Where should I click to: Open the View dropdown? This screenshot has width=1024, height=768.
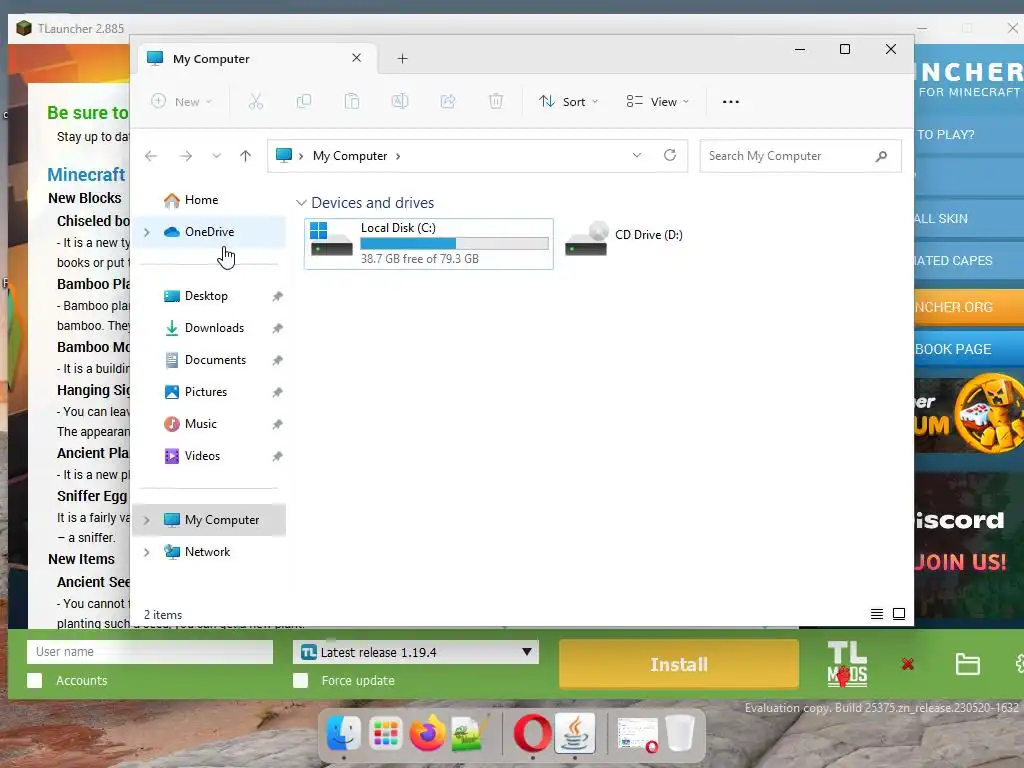pos(658,101)
